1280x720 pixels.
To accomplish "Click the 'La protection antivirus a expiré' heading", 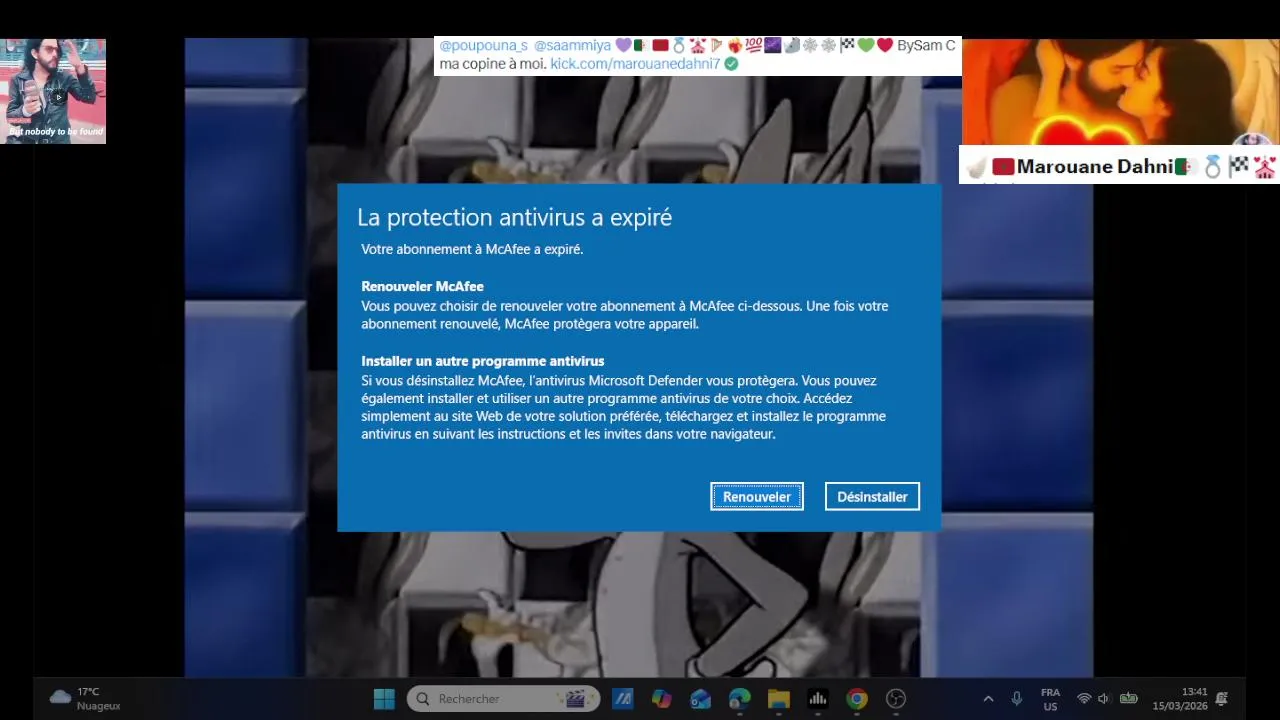I will [x=514, y=217].
